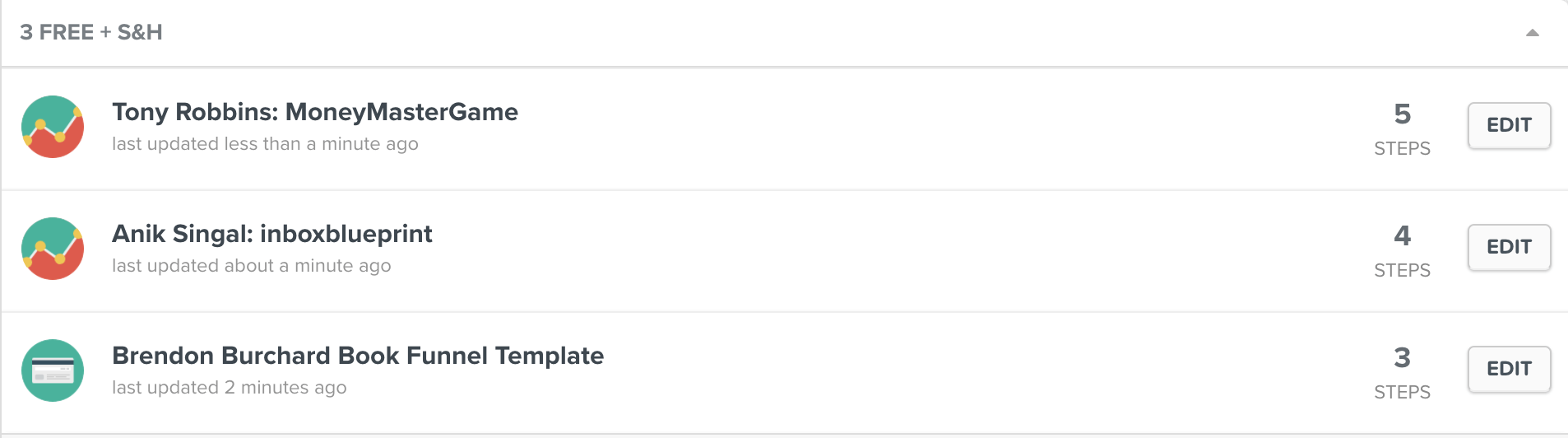Click the number 3 step count
The height and width of the screenshot is (438, 1568).
pos(1402,357)
